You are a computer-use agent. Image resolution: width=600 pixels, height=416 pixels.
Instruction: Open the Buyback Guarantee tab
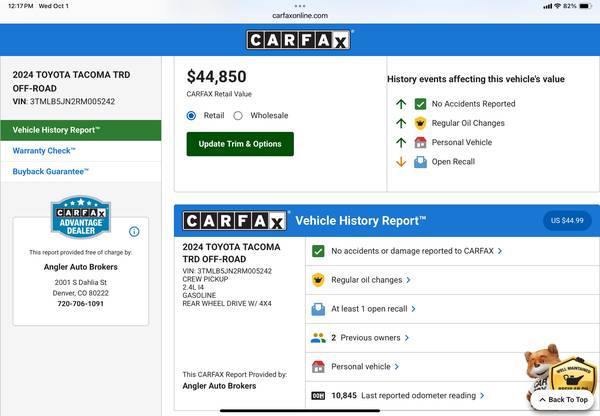point(51,172)
